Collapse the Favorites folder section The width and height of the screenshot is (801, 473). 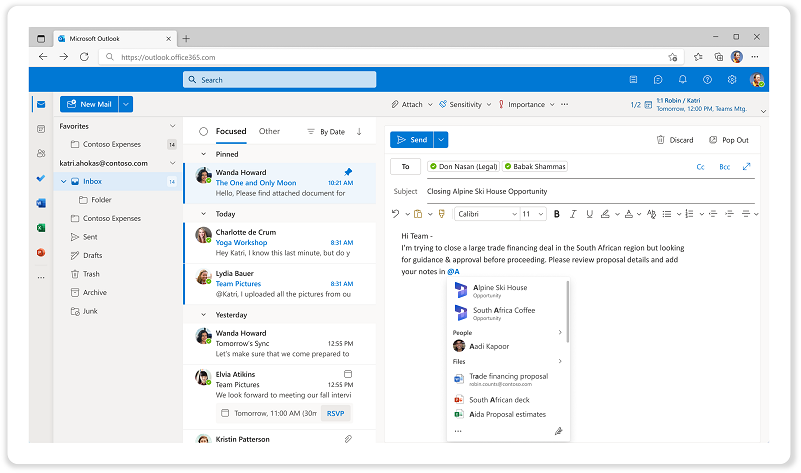click(x=172, y=127)
